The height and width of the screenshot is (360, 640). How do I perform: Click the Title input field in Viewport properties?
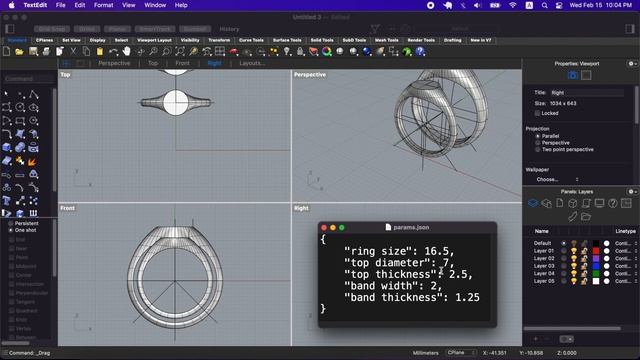click(x=587, y=93)
